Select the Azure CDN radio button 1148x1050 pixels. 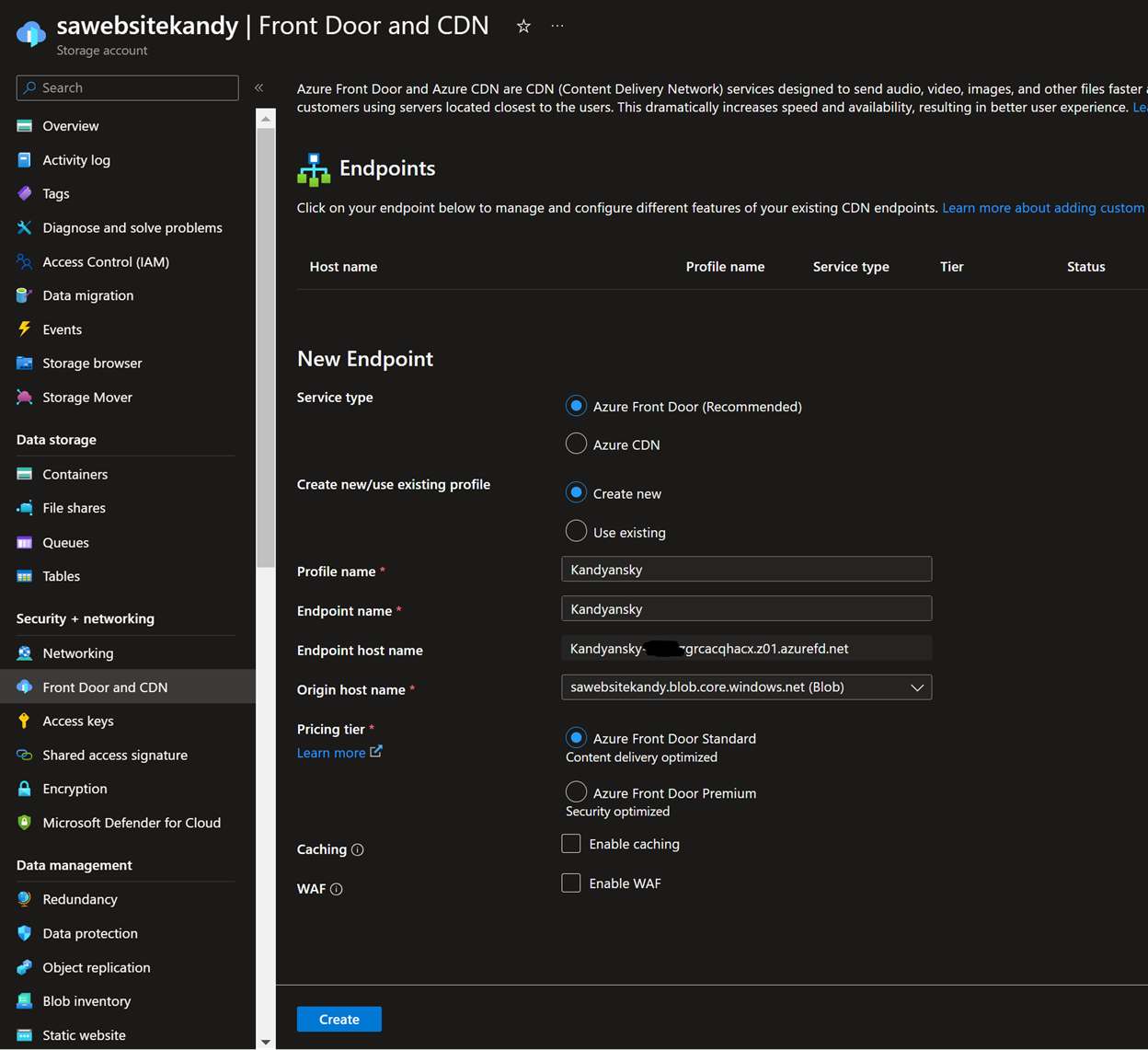point(576,444)
